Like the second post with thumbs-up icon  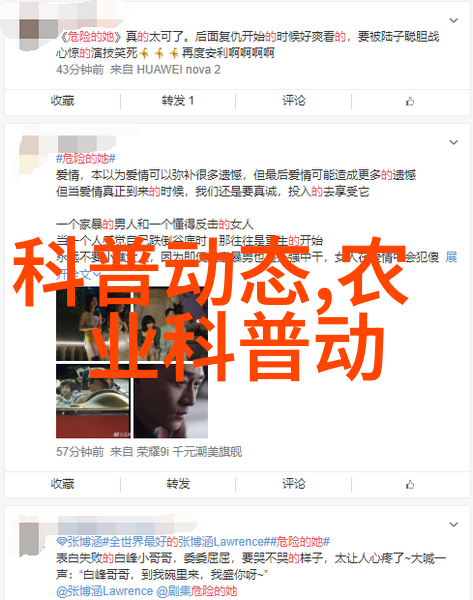(410, 484)
